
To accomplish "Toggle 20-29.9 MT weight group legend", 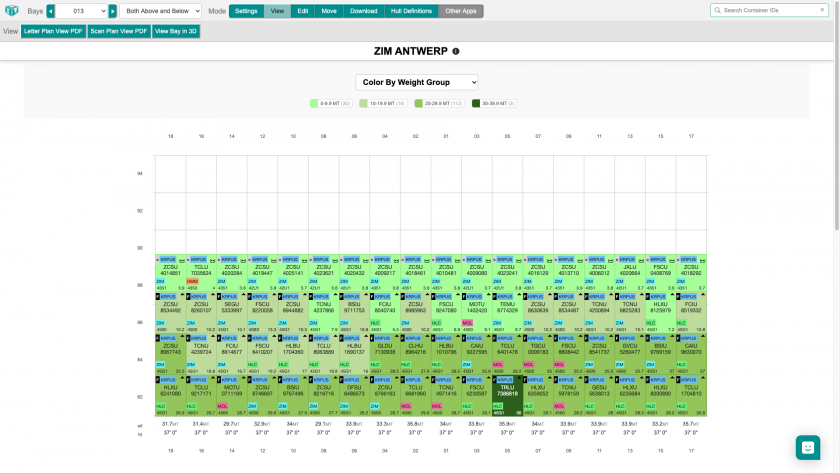I will pos(439,103).
